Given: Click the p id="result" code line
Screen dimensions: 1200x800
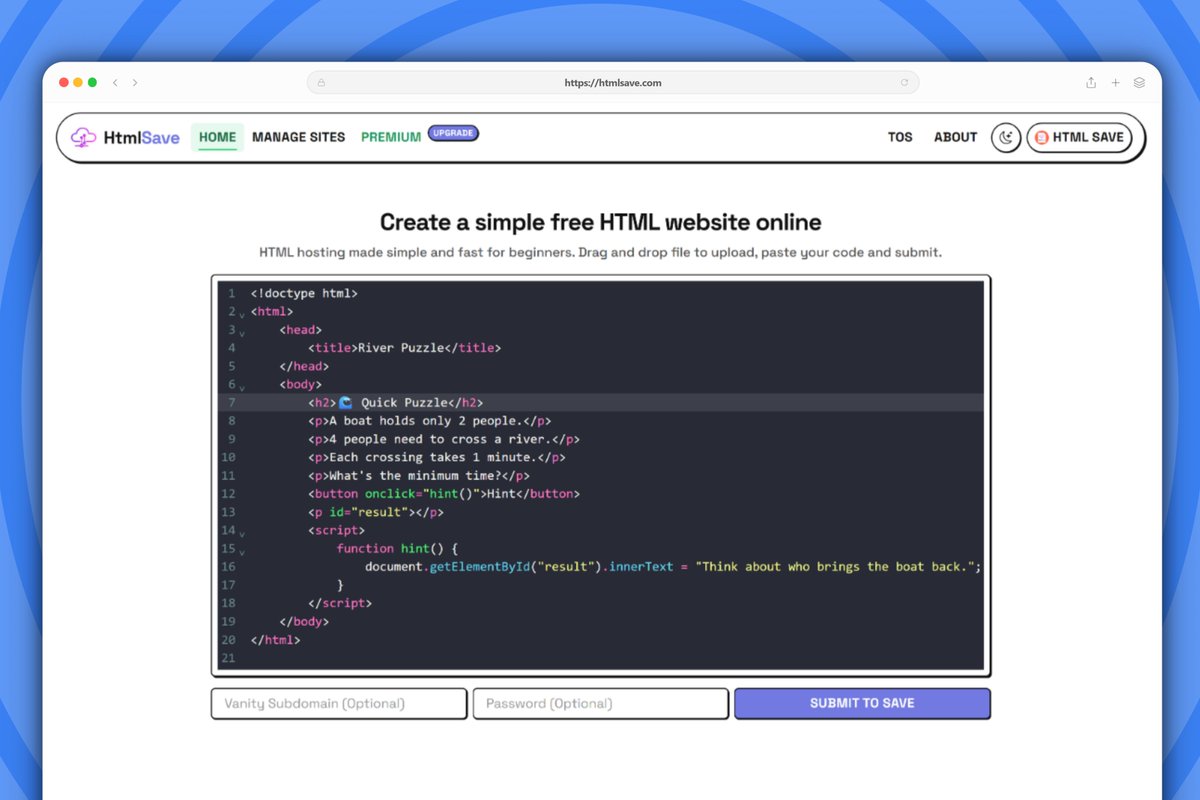Looking at the screenshot, I should [x=376, y=512].
